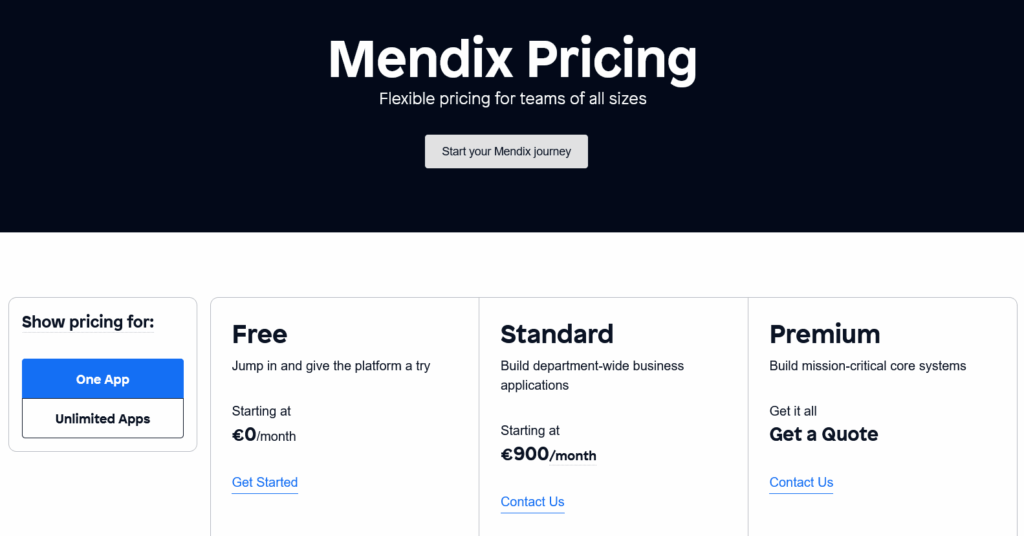Click Contact Us under the Premium plan
This screenshot has height=536, width=1024.
click(x=801, y=482)
